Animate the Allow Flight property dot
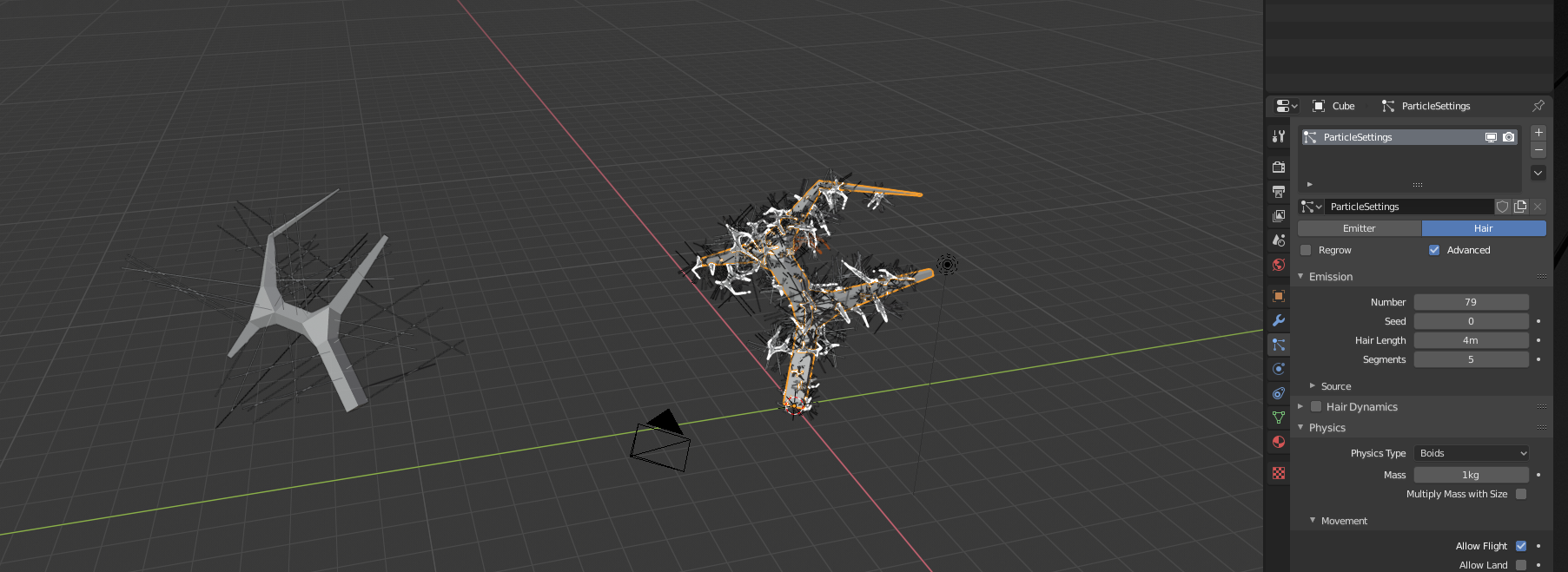This screenshot has width=1568, height=572. (x=1538, y=546)
